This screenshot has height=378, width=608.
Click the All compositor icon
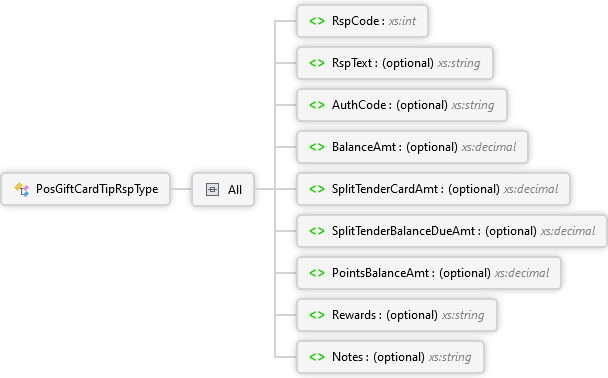click(212, 190)
